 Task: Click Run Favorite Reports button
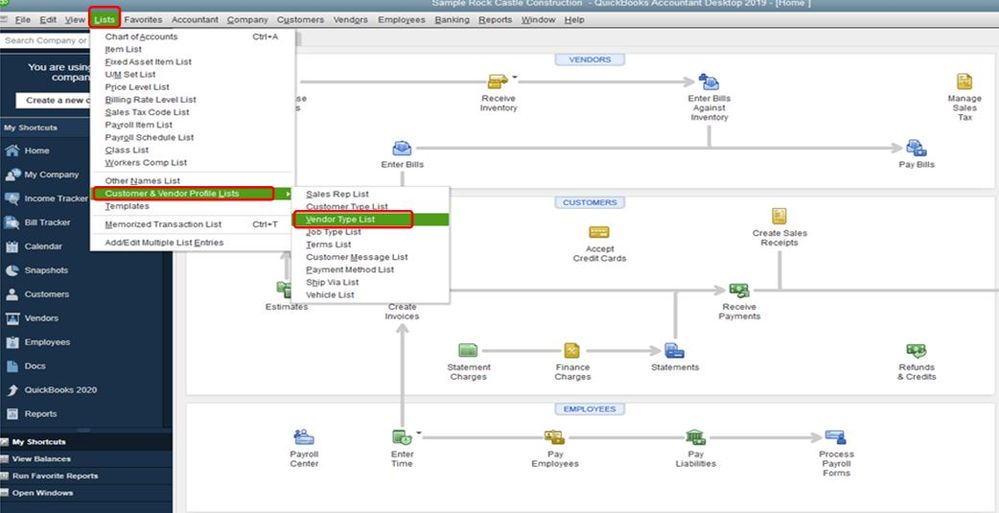click(55, 476)
